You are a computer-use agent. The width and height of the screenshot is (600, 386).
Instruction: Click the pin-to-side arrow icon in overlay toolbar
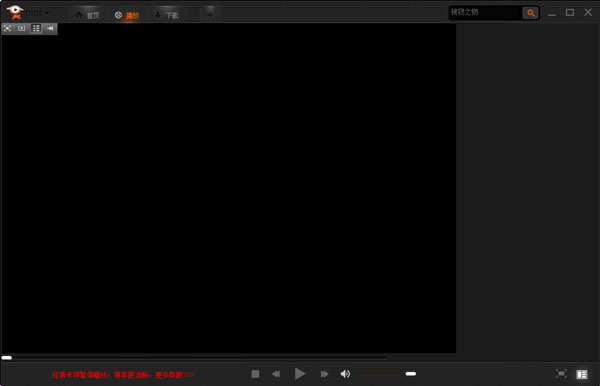click(x=50, y=28)
